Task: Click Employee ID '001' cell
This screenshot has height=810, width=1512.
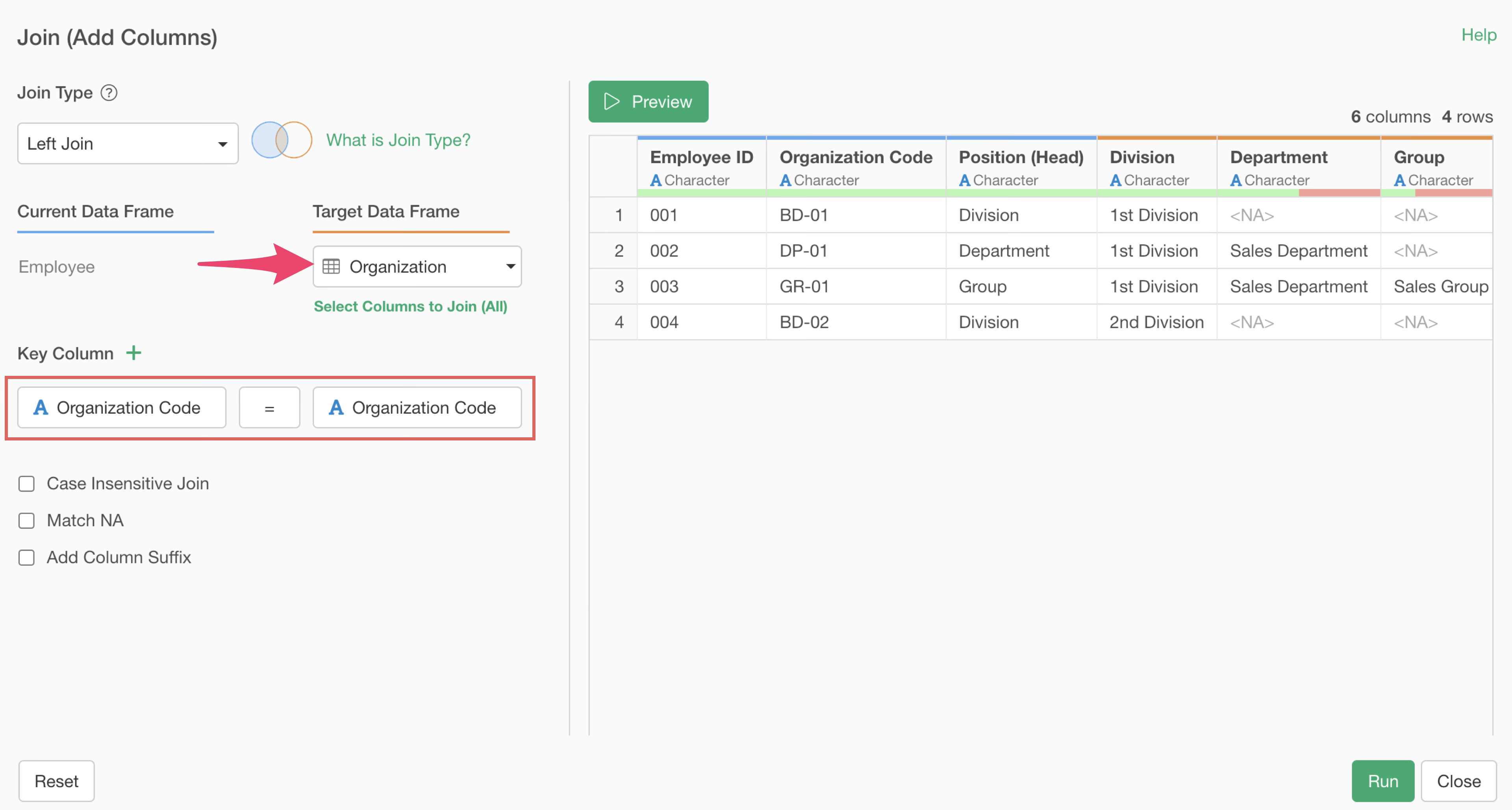Action: pos(701,215)
